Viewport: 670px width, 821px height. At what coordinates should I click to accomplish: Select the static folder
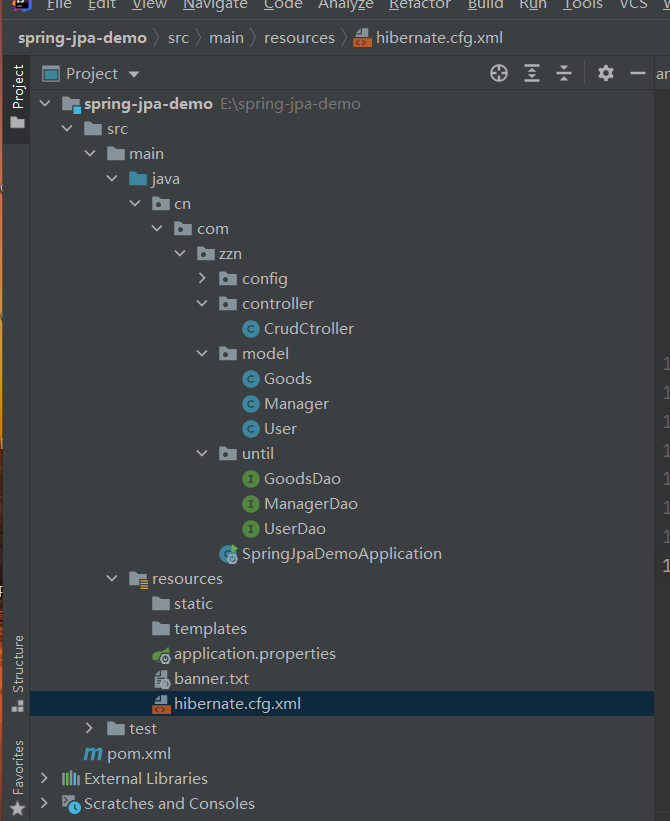tap(193, 604)
